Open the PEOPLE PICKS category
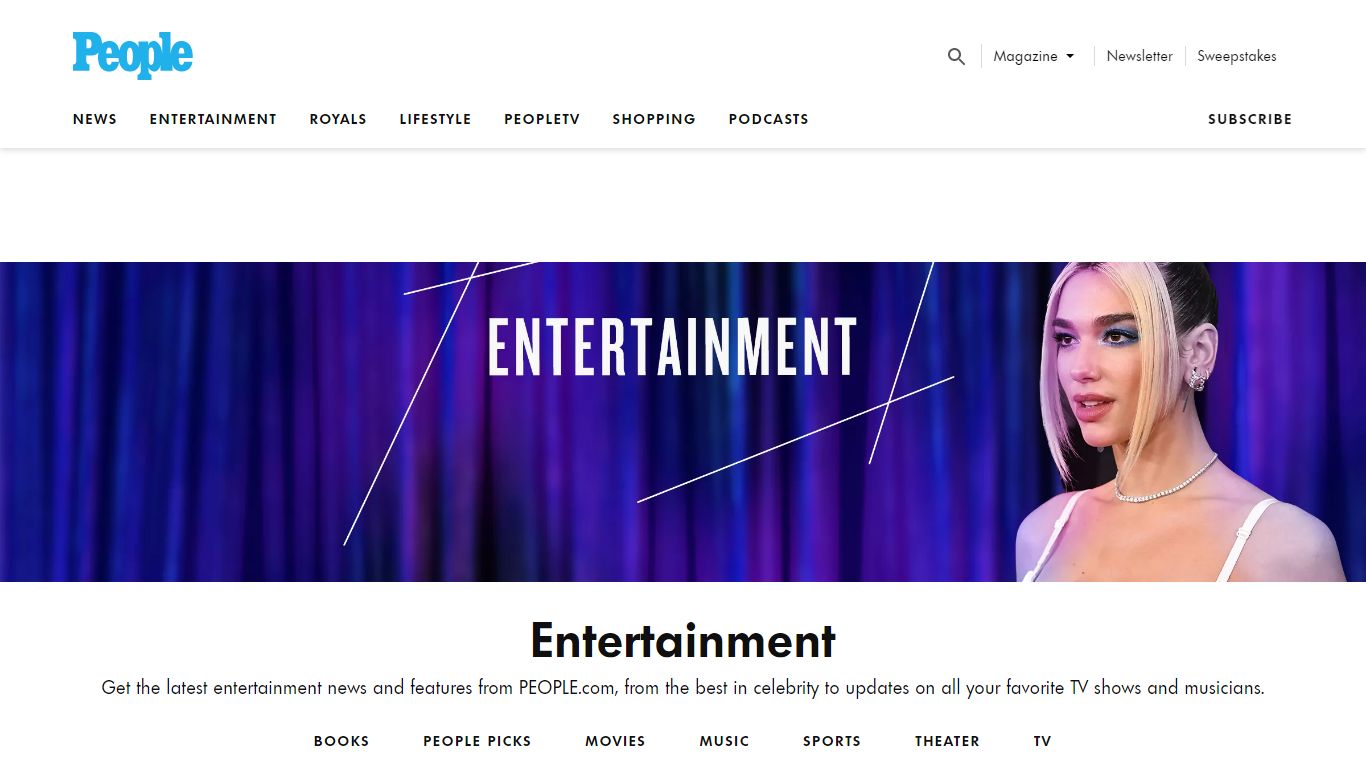The width and height of the screenshot is (1366, 768). pos(477,741)
